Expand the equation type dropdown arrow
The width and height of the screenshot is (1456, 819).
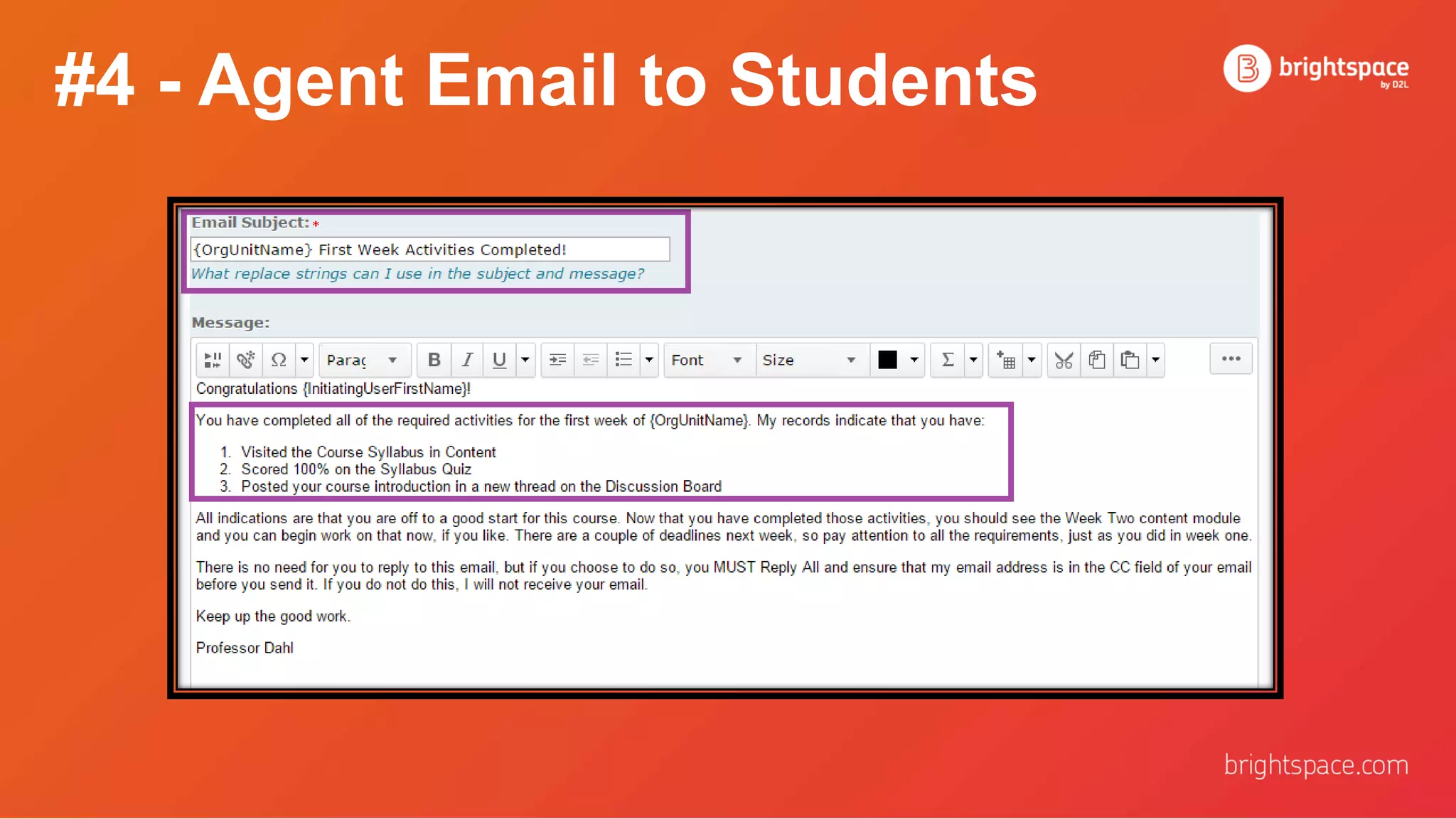(973, 360)
